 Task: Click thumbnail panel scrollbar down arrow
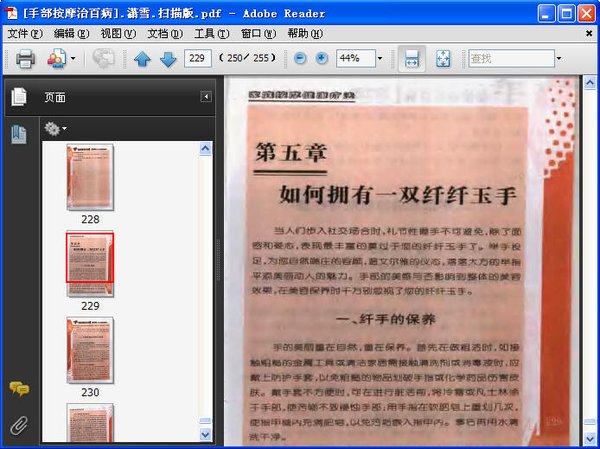[206, 435]
